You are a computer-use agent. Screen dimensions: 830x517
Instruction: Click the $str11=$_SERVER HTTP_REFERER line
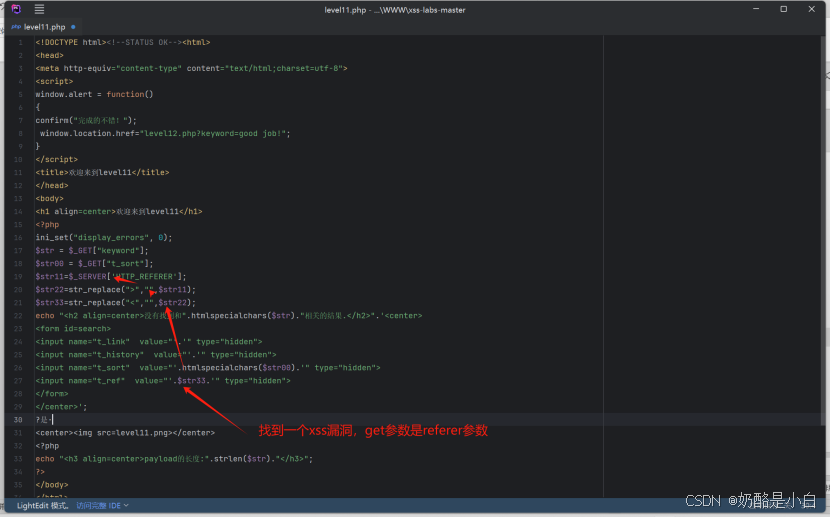click(111, 276)
